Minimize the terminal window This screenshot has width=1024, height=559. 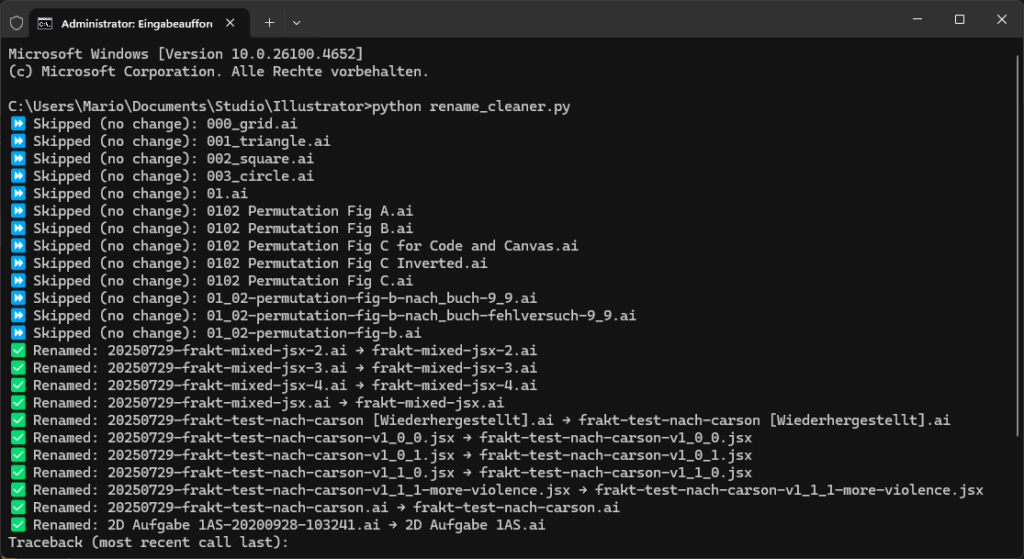[918, 20]
